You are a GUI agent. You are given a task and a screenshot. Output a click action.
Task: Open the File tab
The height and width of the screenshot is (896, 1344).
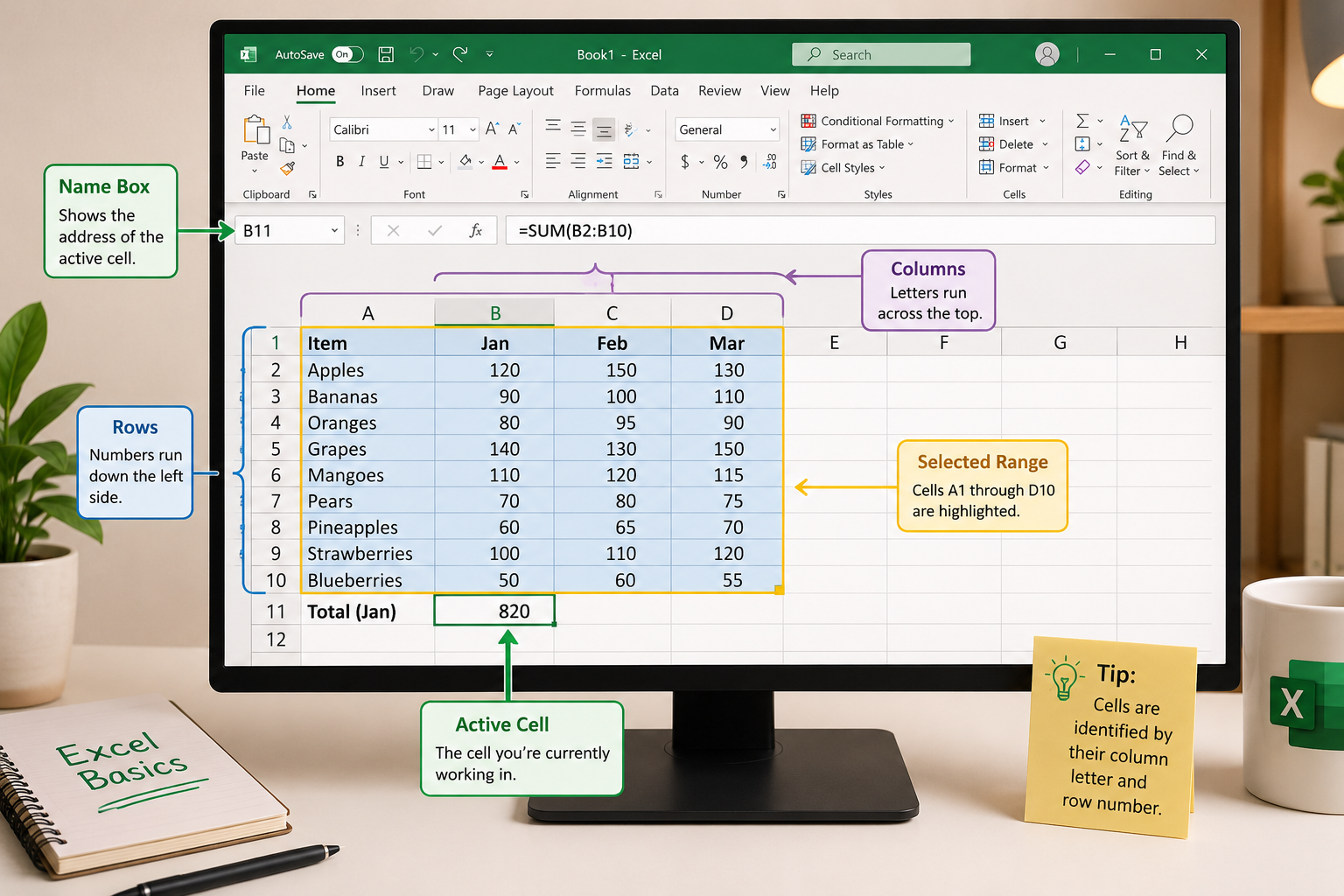(x=255, y=90)
